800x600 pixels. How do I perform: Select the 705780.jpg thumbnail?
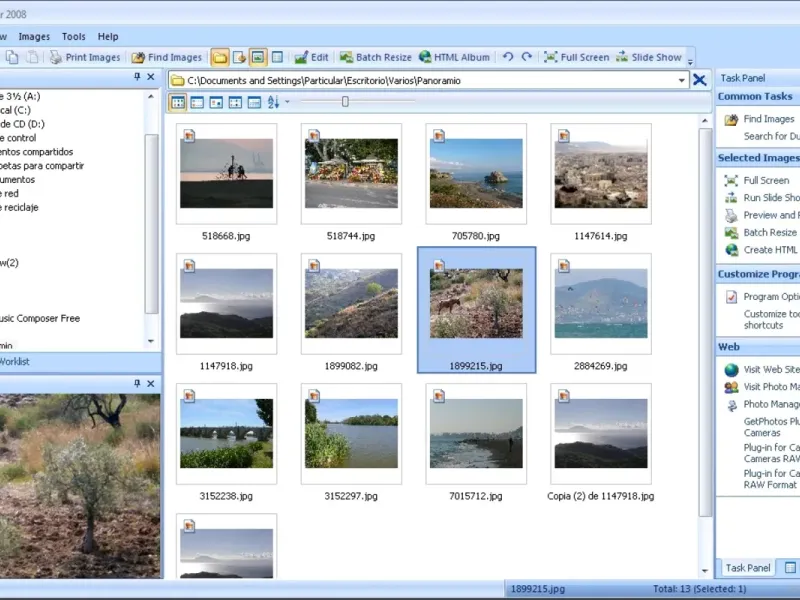click(x=475, y=173)
